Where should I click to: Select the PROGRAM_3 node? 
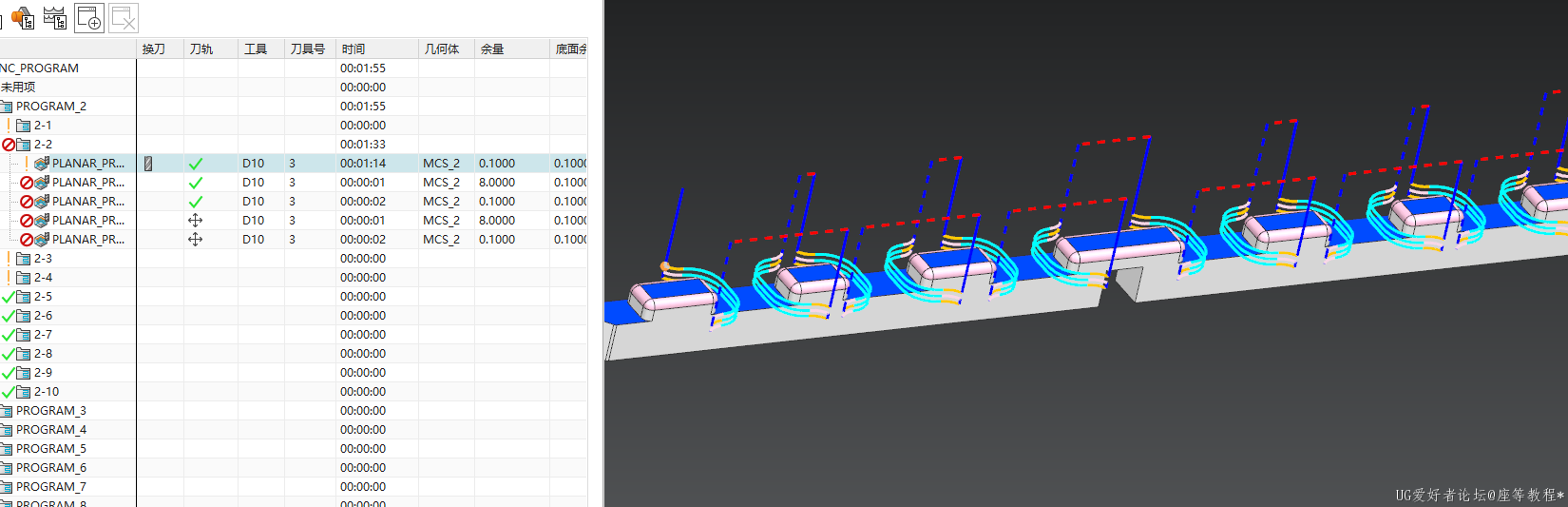coord(51,411)
